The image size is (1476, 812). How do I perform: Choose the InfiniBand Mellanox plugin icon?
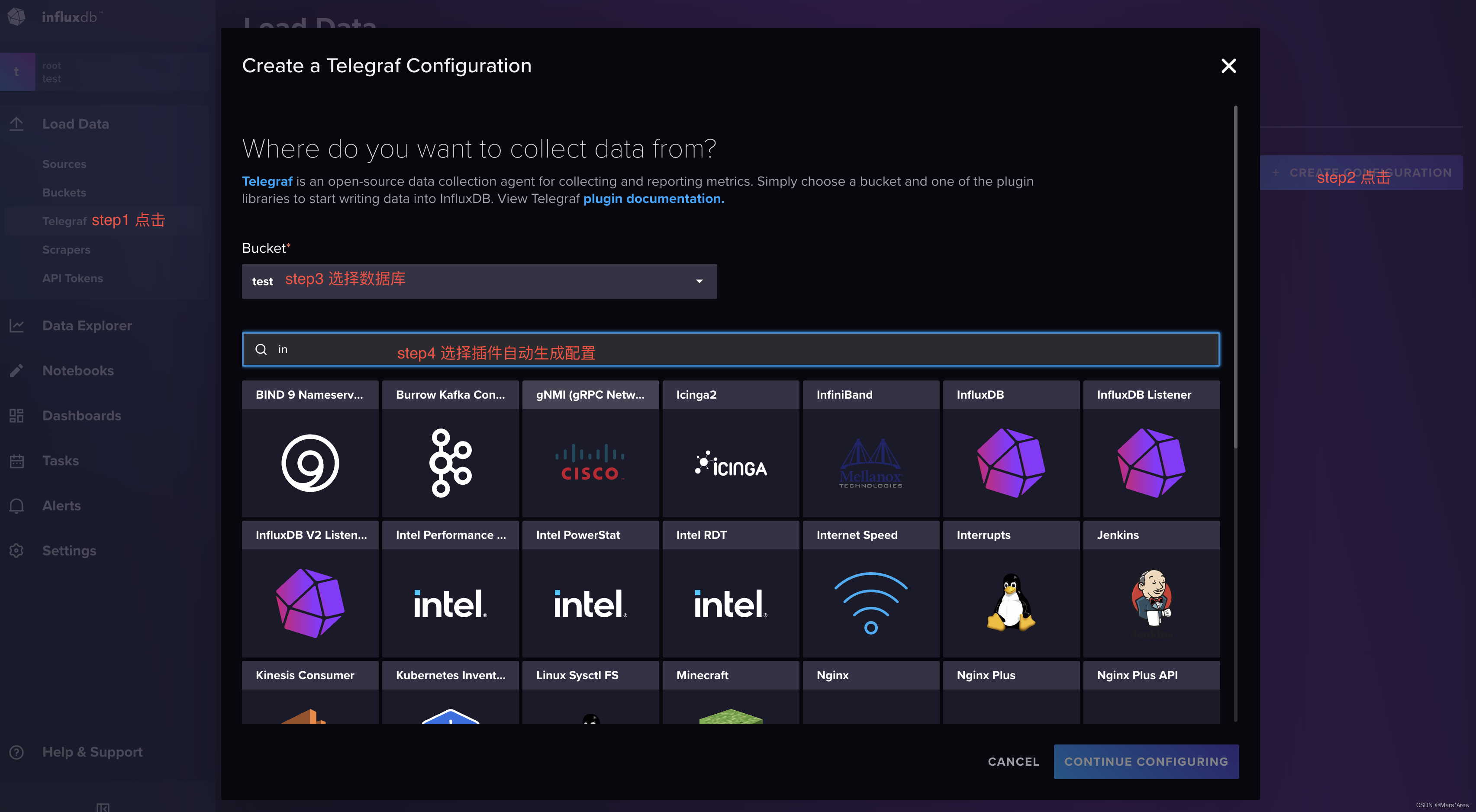[x=870, y=463]
